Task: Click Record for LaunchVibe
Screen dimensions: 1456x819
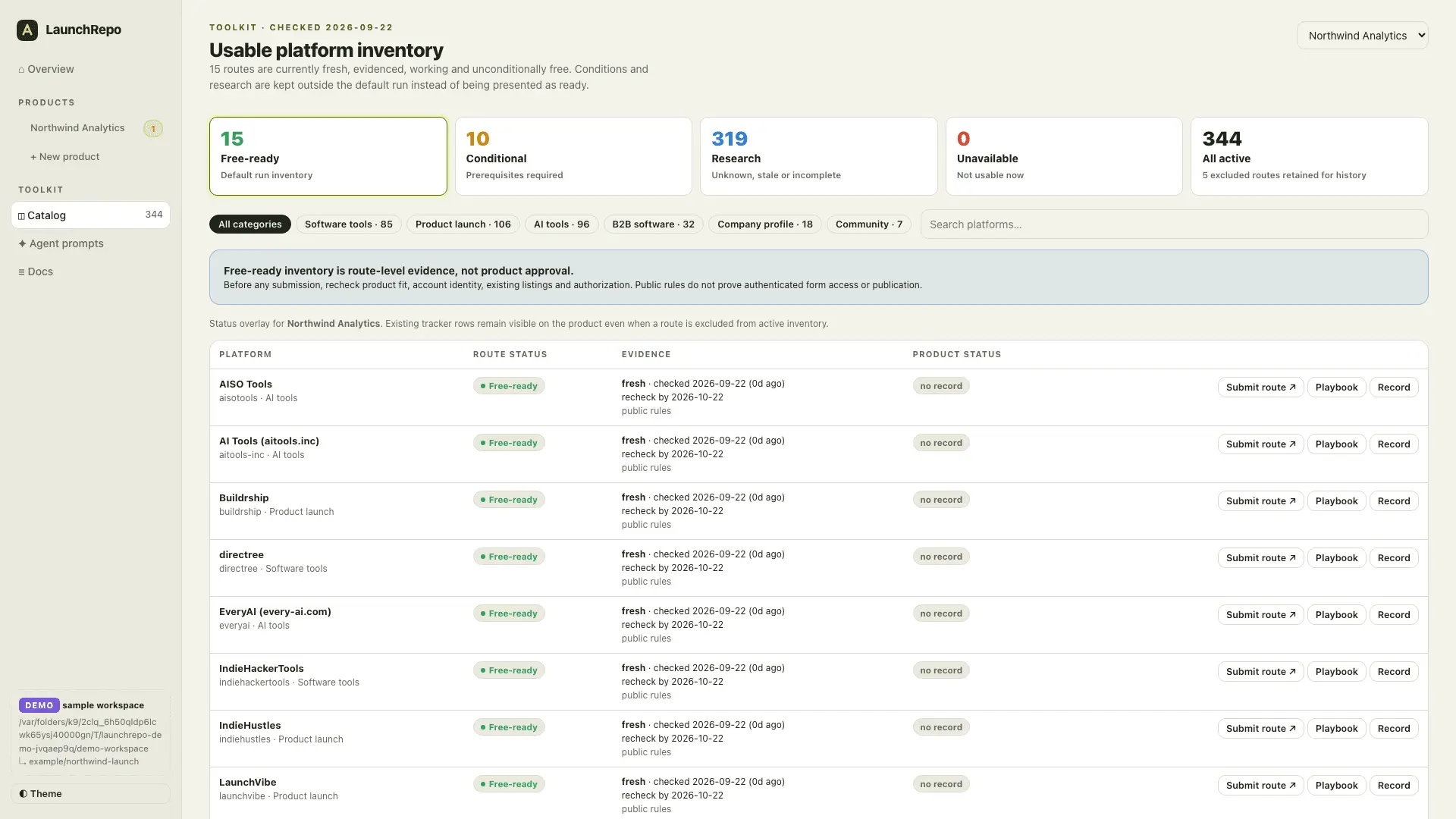Action: (x=1393, y=786)
